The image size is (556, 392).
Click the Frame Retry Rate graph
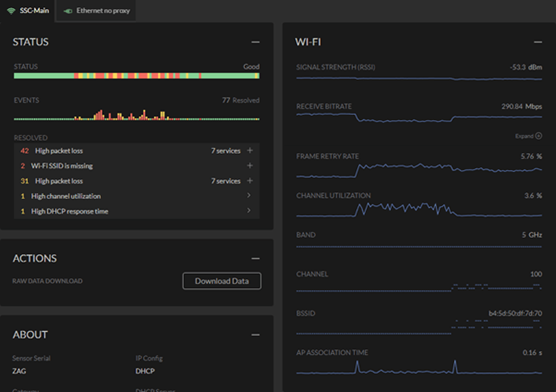tap(419, 170)
